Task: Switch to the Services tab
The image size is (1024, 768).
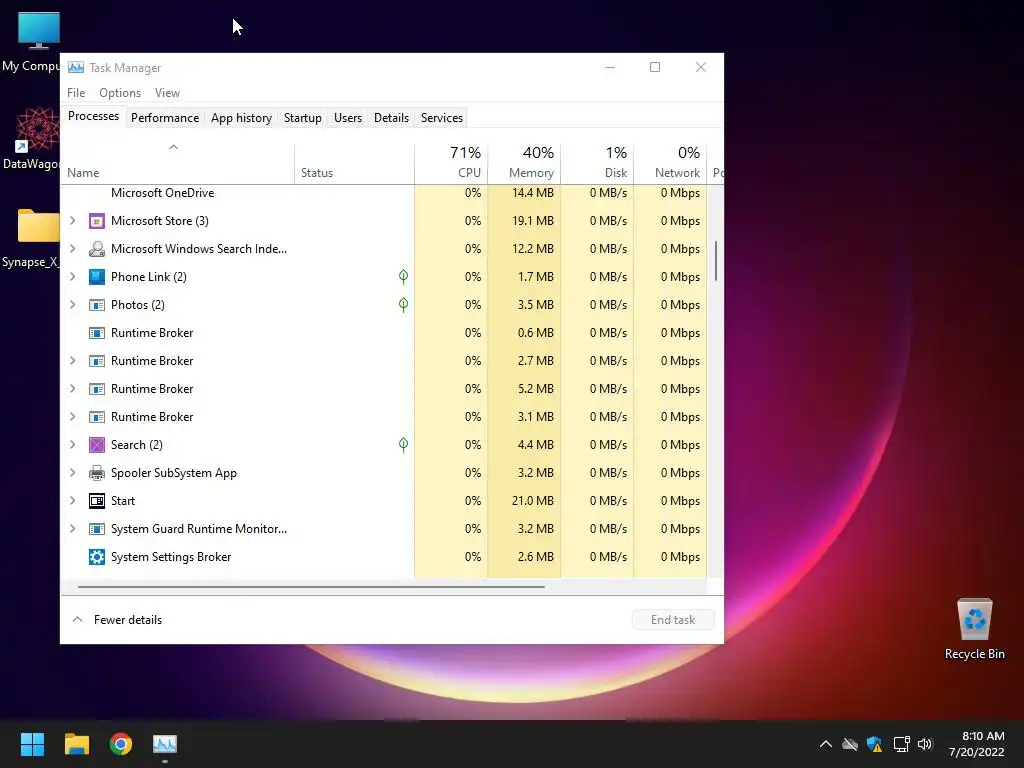Action: tap(441, 118)
